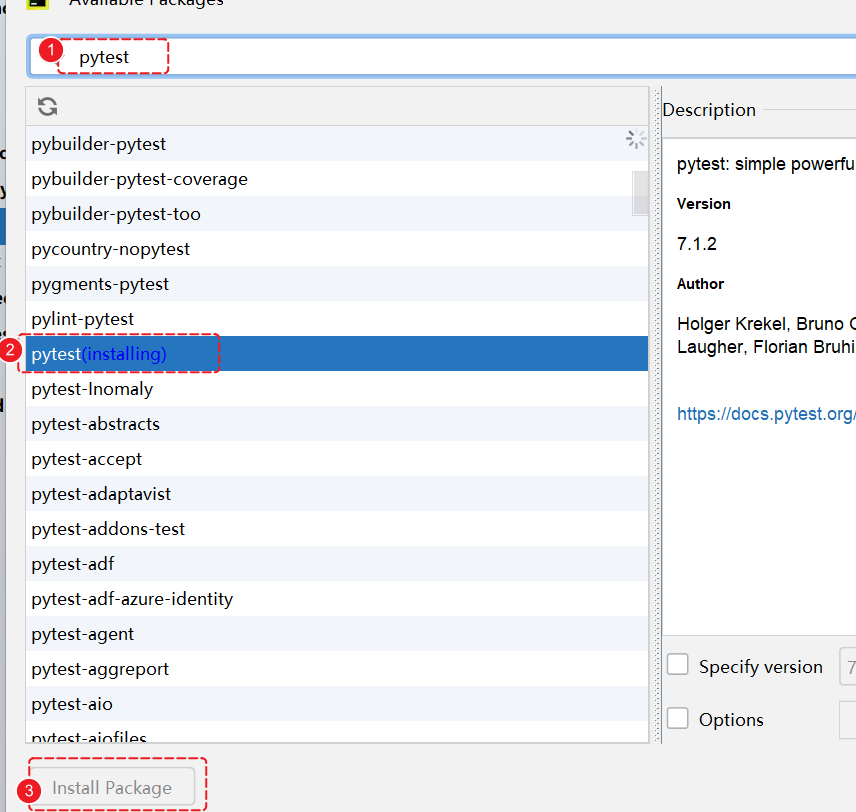Select pycountry-nopytest package

tap(336, 248)
